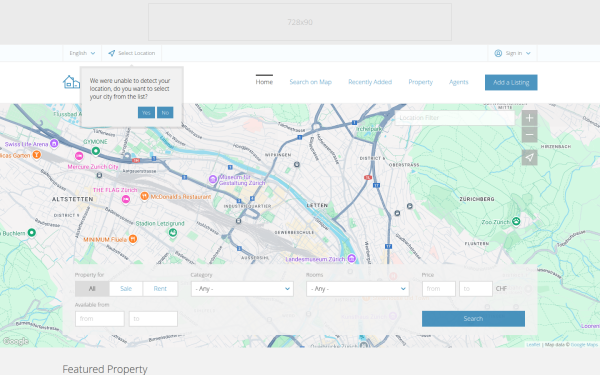Click the house logo icon
Screen dimensions: 600x375
pos(71,82)
